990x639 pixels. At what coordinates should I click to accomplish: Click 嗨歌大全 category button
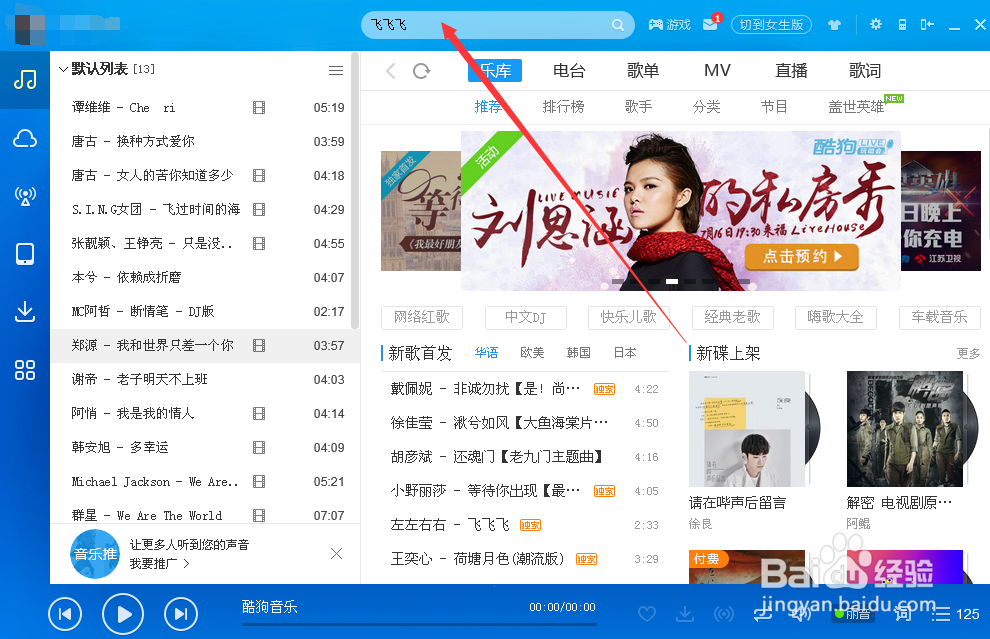click(835, 317)
